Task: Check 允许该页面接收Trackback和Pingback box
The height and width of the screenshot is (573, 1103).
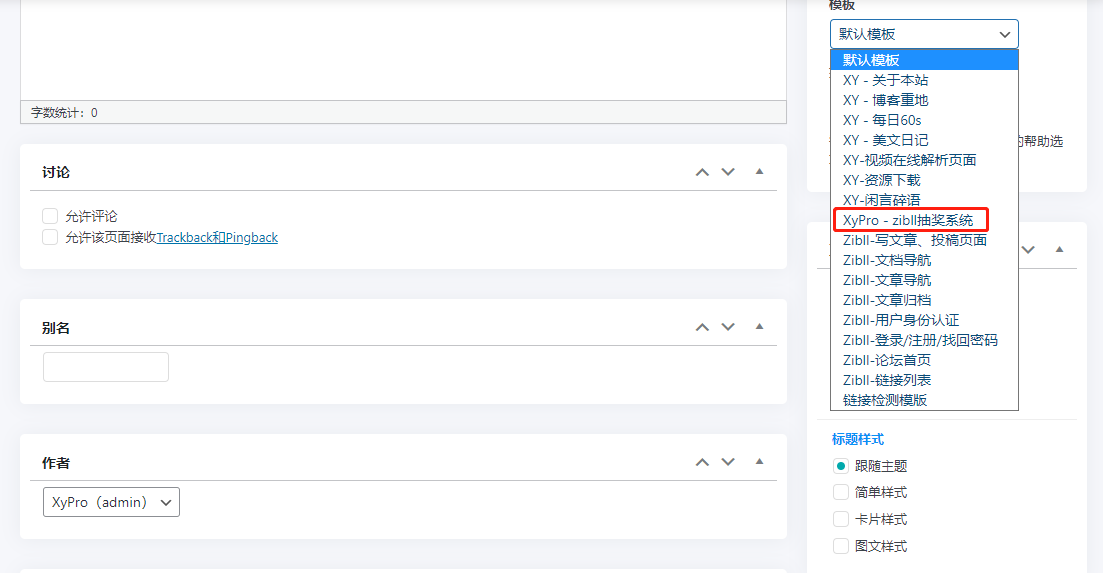Action: tap(50, 237)
